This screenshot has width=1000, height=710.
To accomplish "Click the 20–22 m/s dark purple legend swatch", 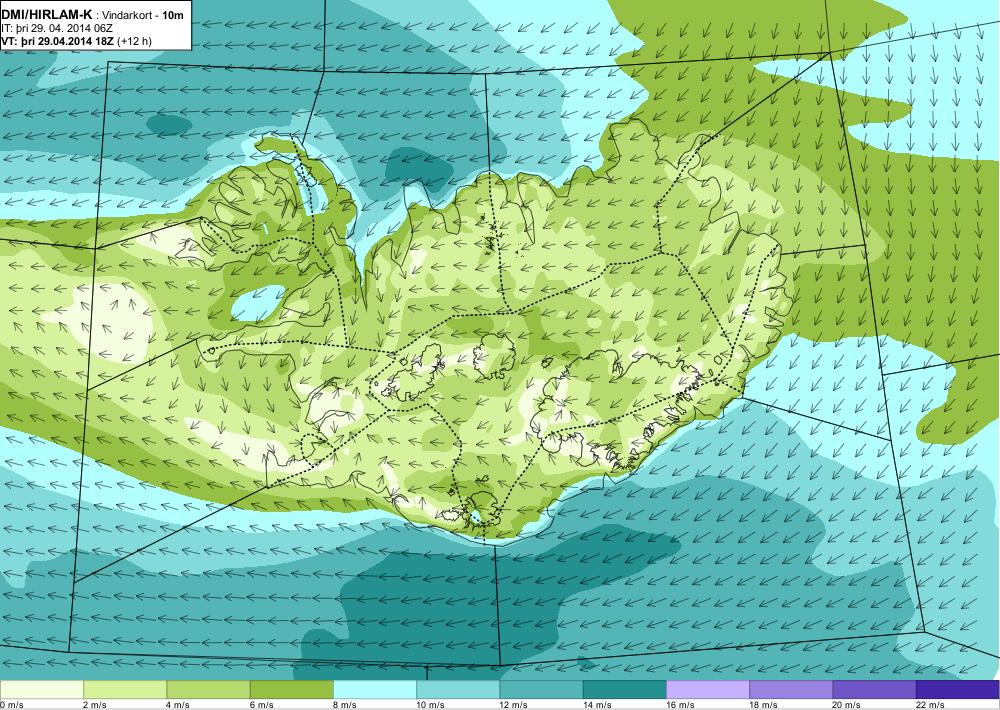I will pyautogui.click(x=874, y=690).
